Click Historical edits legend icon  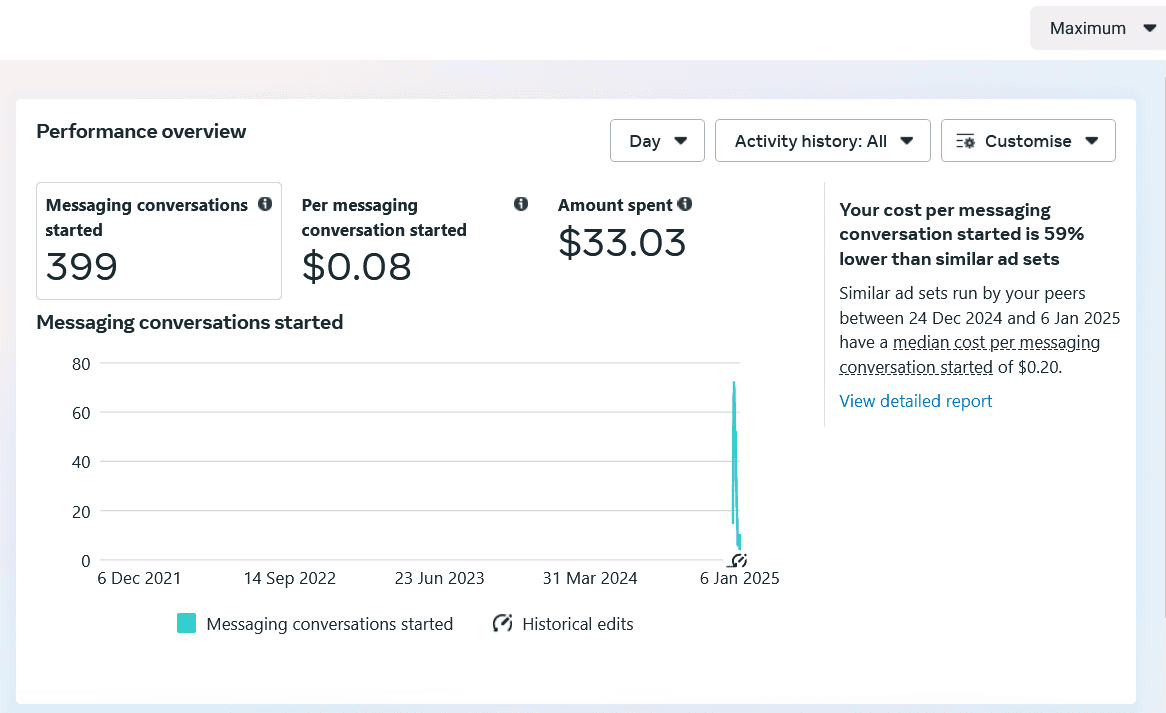click(503, 623)
